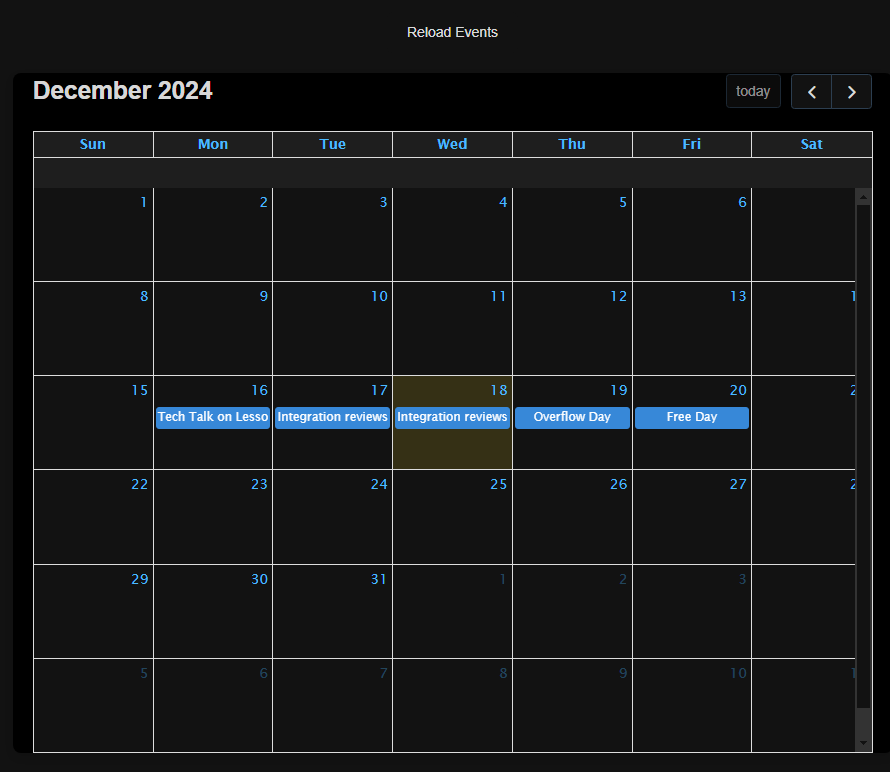The height and width of the screenshot is (772, 890).
Task: Select the Sun column header
Action: 93,144
